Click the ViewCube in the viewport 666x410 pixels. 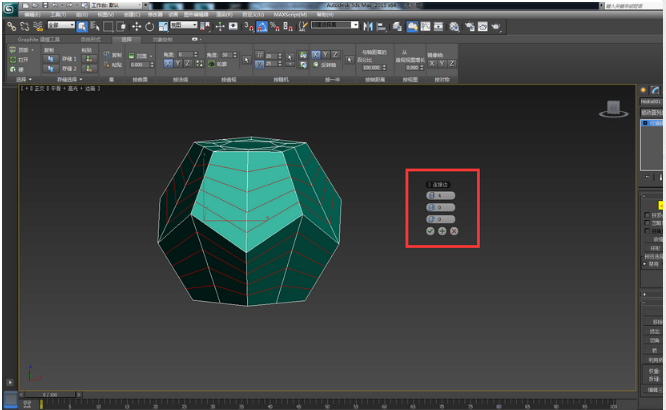(613, 109)
